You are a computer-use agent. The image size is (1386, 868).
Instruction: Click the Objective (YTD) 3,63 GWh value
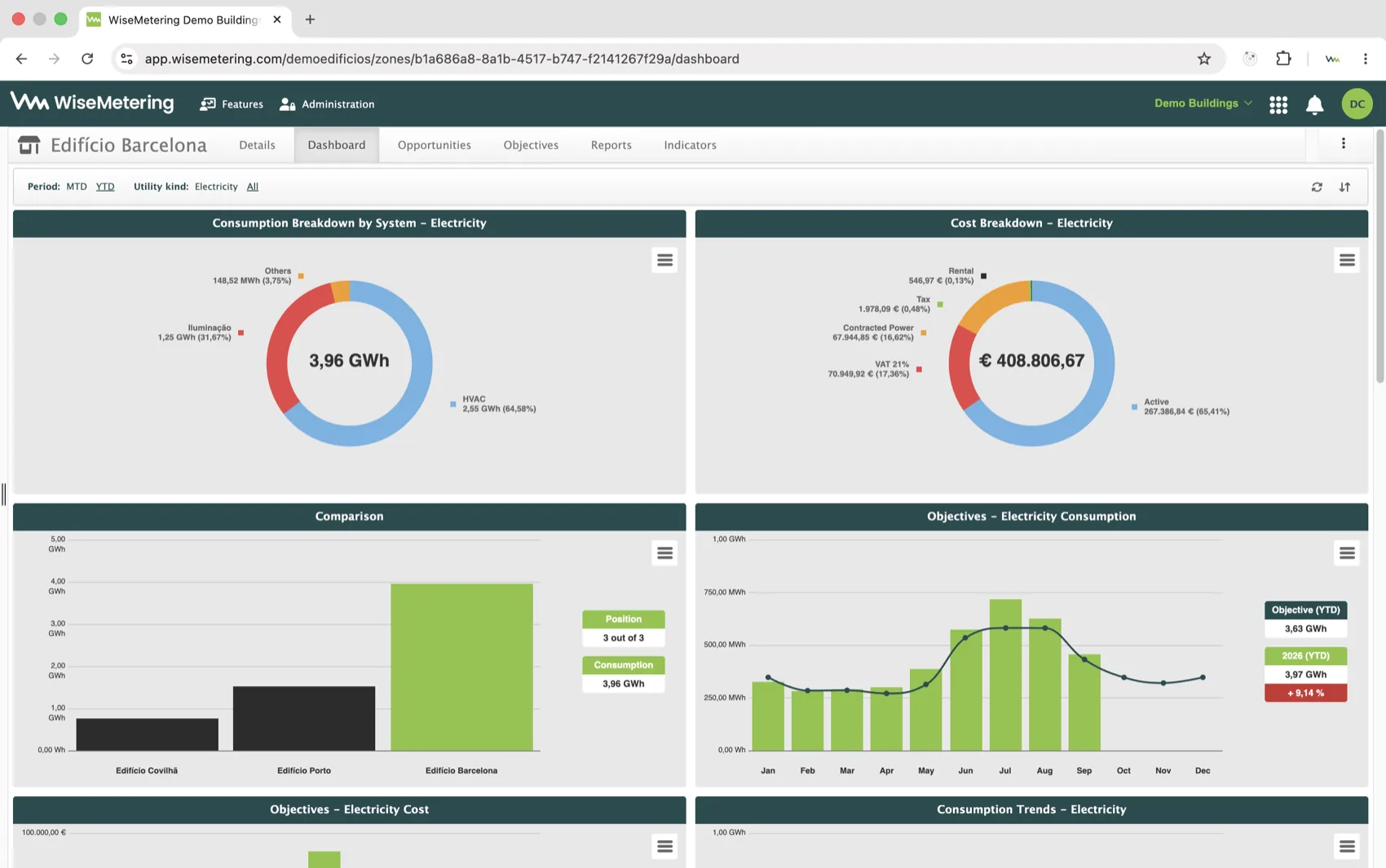tap(1305, 628)
